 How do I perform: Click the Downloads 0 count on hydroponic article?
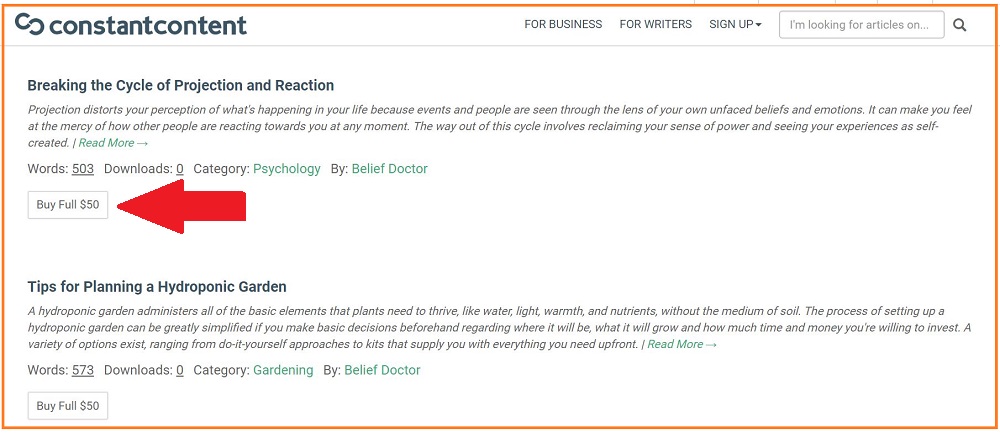[x=180, y=370]
